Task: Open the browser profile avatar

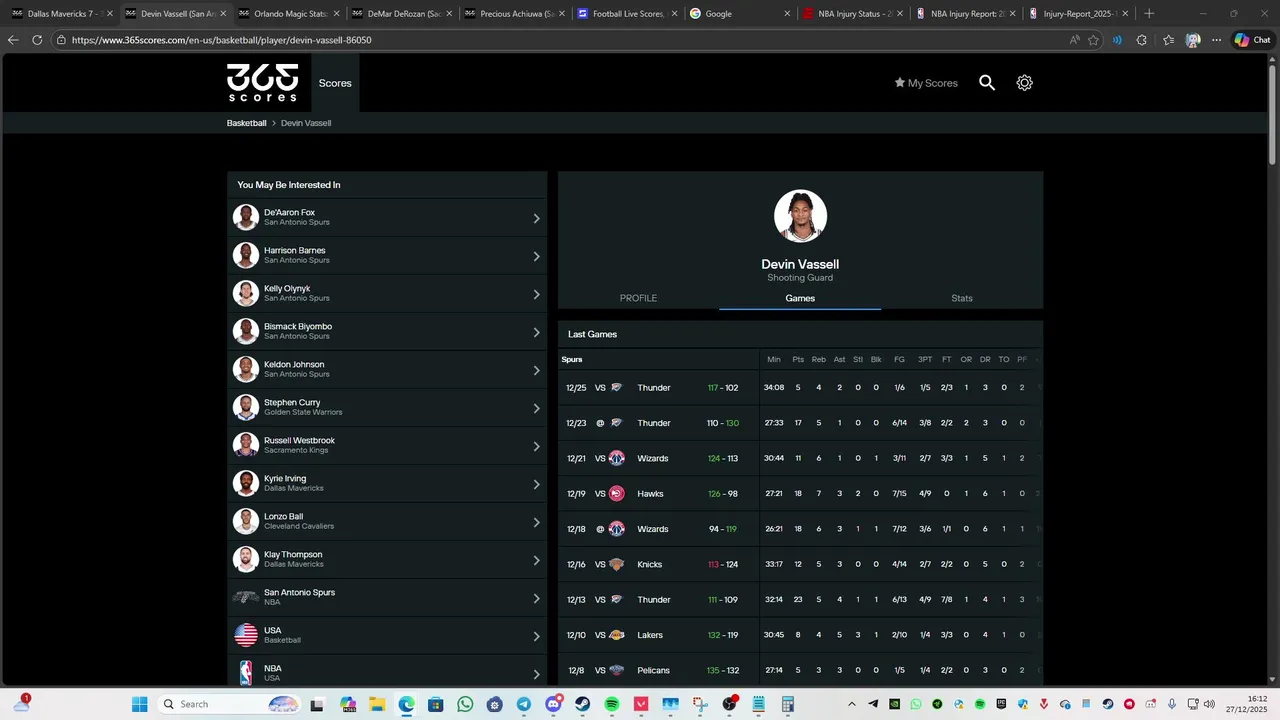Action: 1193,40
